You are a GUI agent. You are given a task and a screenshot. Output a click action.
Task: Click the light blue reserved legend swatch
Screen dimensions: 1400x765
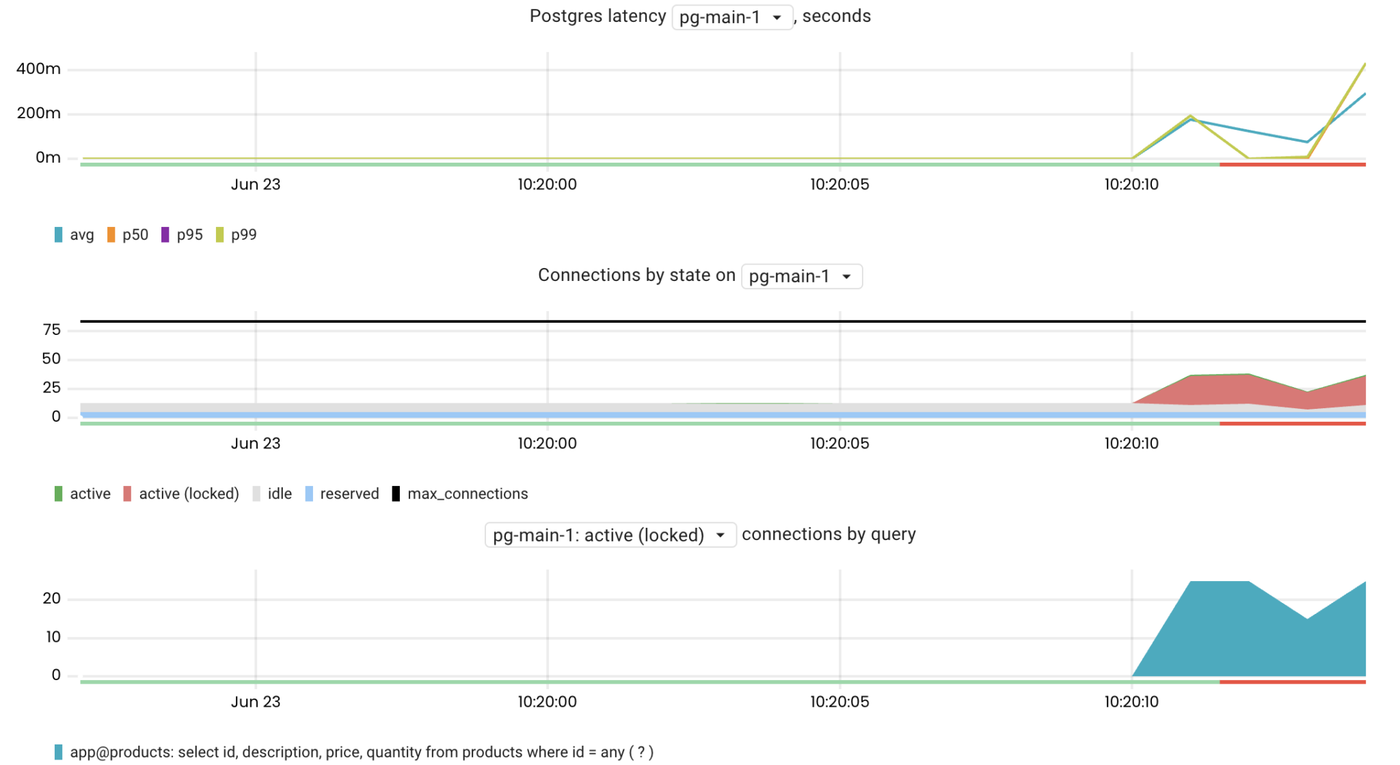309,494
